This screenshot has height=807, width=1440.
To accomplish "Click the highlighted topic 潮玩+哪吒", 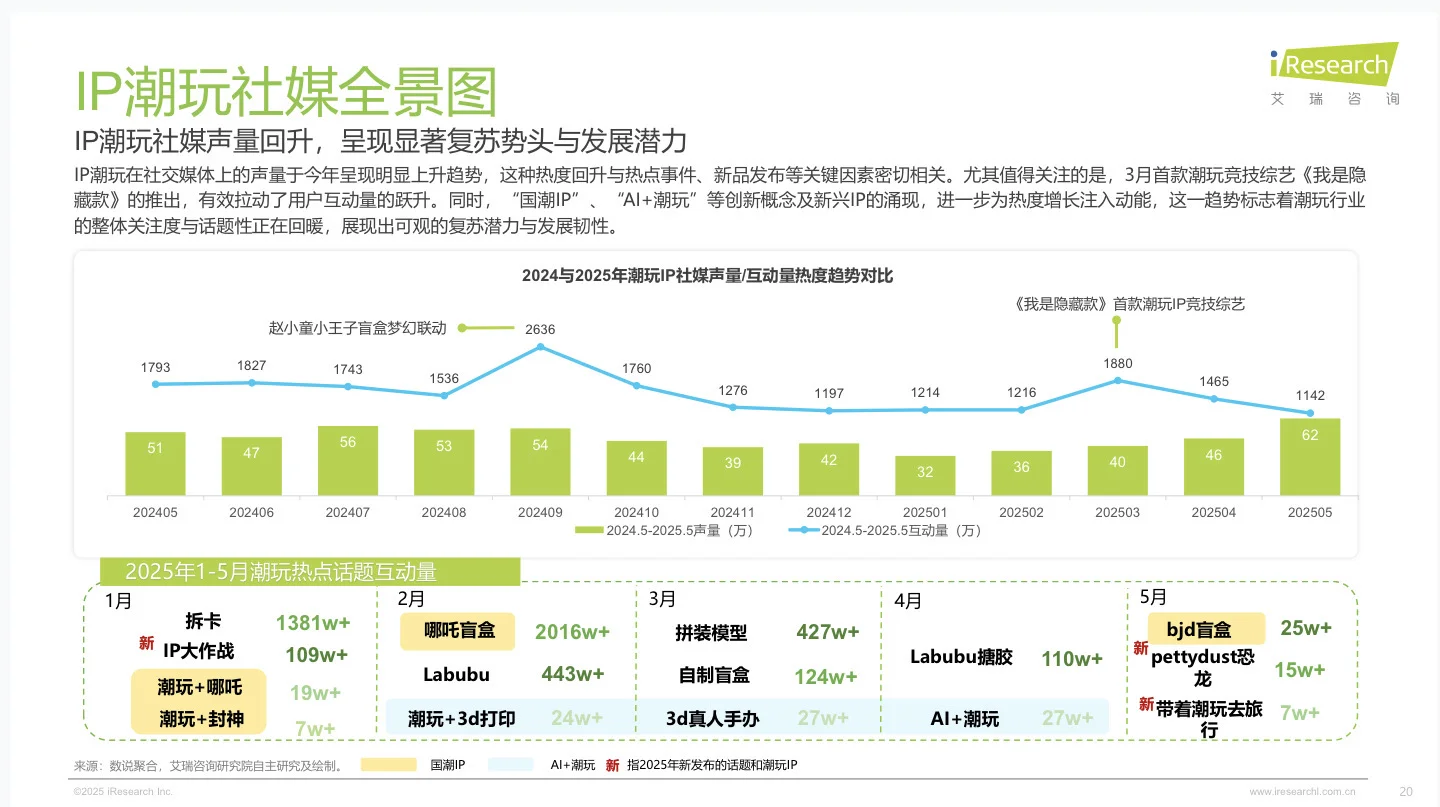I will pyautogui.click(x=199, y=688).
